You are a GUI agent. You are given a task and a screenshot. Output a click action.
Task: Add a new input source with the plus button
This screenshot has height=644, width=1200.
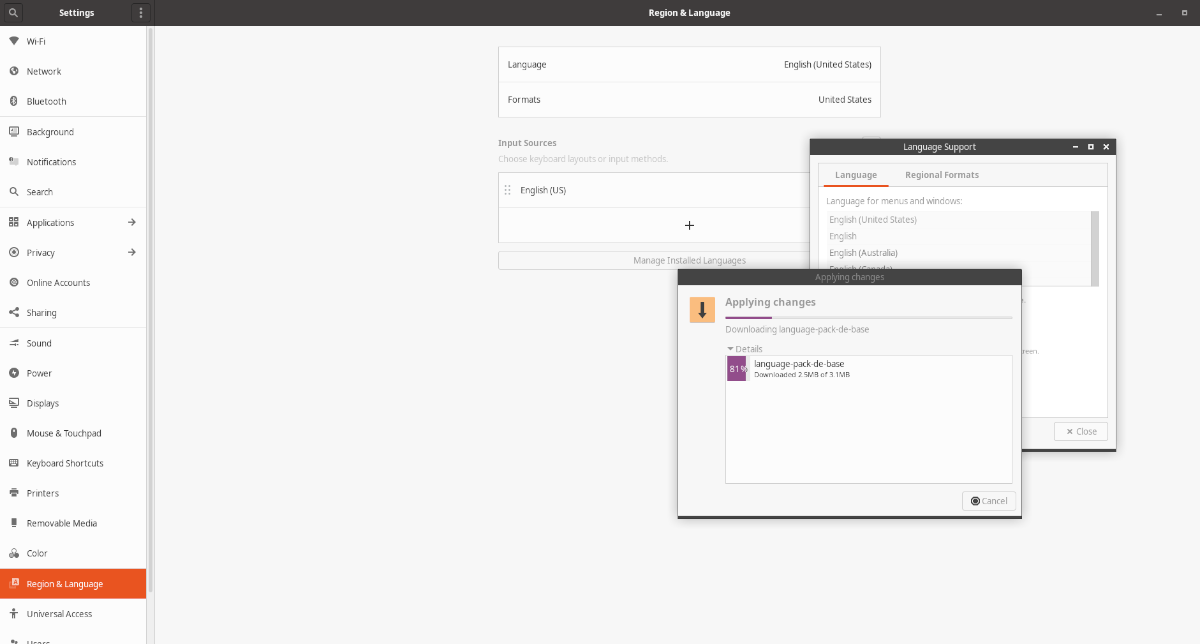(x=689, y=225)
